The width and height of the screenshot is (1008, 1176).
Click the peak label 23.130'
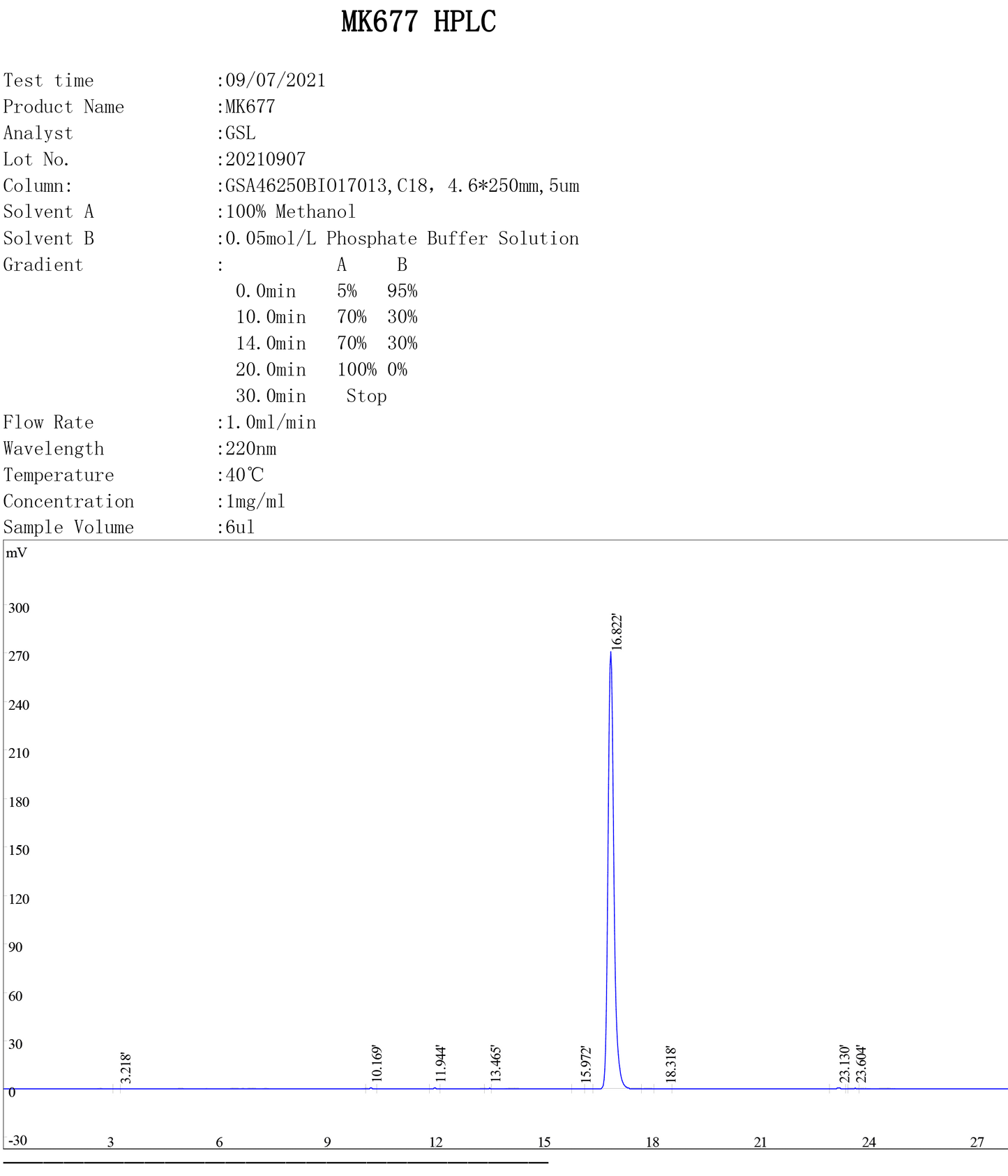pyautogui.click(x=845, y=1064)
